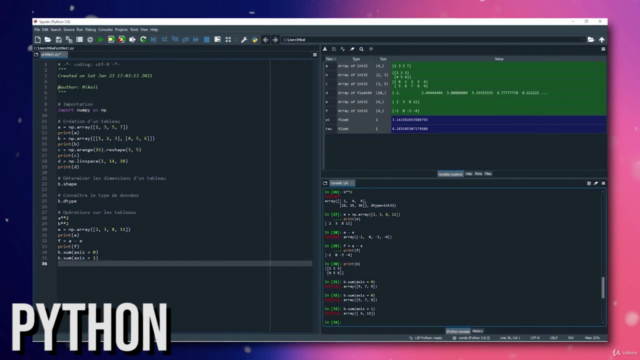
Task: Open the editor pane options menu
Action: (315, 55)
